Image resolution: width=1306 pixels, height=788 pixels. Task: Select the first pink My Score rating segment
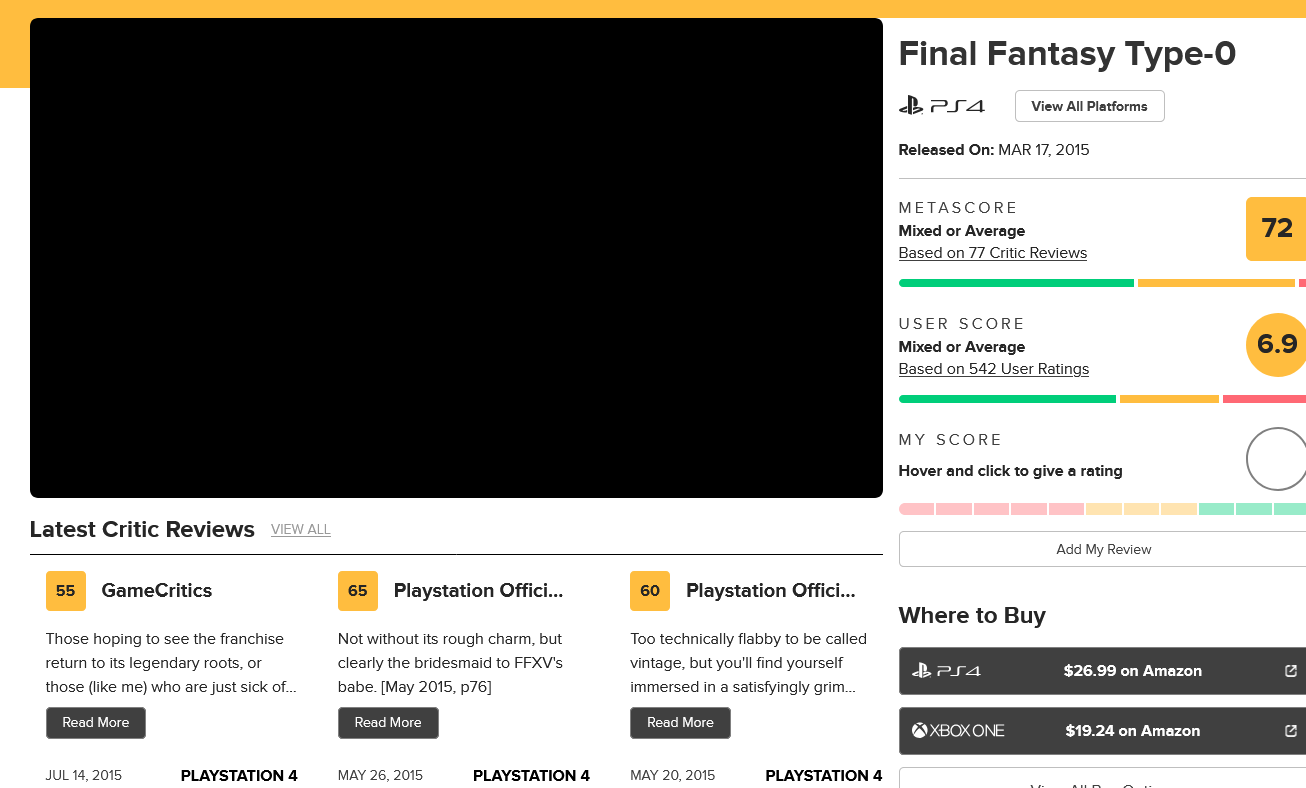916,509
